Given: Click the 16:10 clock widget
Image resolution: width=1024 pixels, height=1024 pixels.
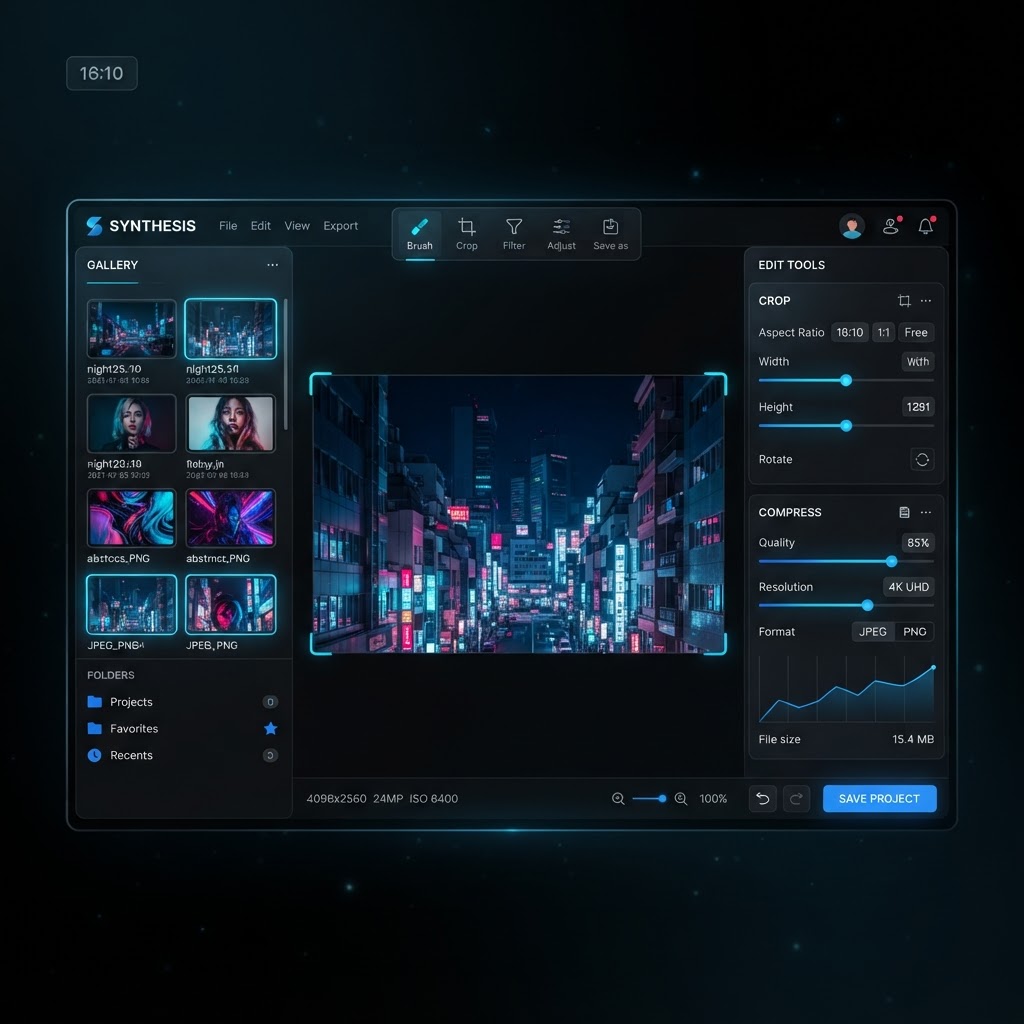Looking at the screenshot, I should click(x=102, y=73).
